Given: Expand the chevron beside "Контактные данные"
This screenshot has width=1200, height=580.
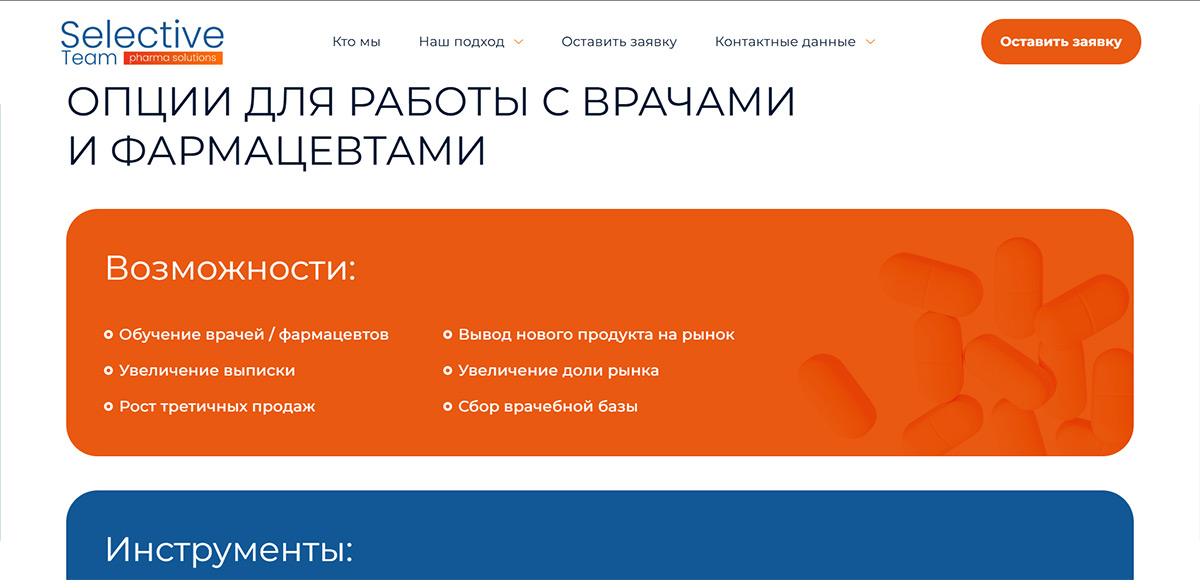Looking at the screenshot, I should pos(870,42).
